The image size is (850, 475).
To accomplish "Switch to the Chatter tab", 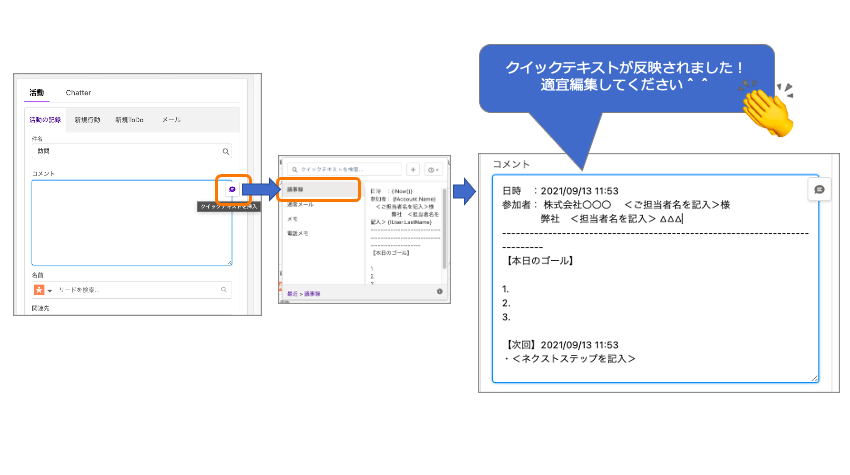I will click(79, 93).
